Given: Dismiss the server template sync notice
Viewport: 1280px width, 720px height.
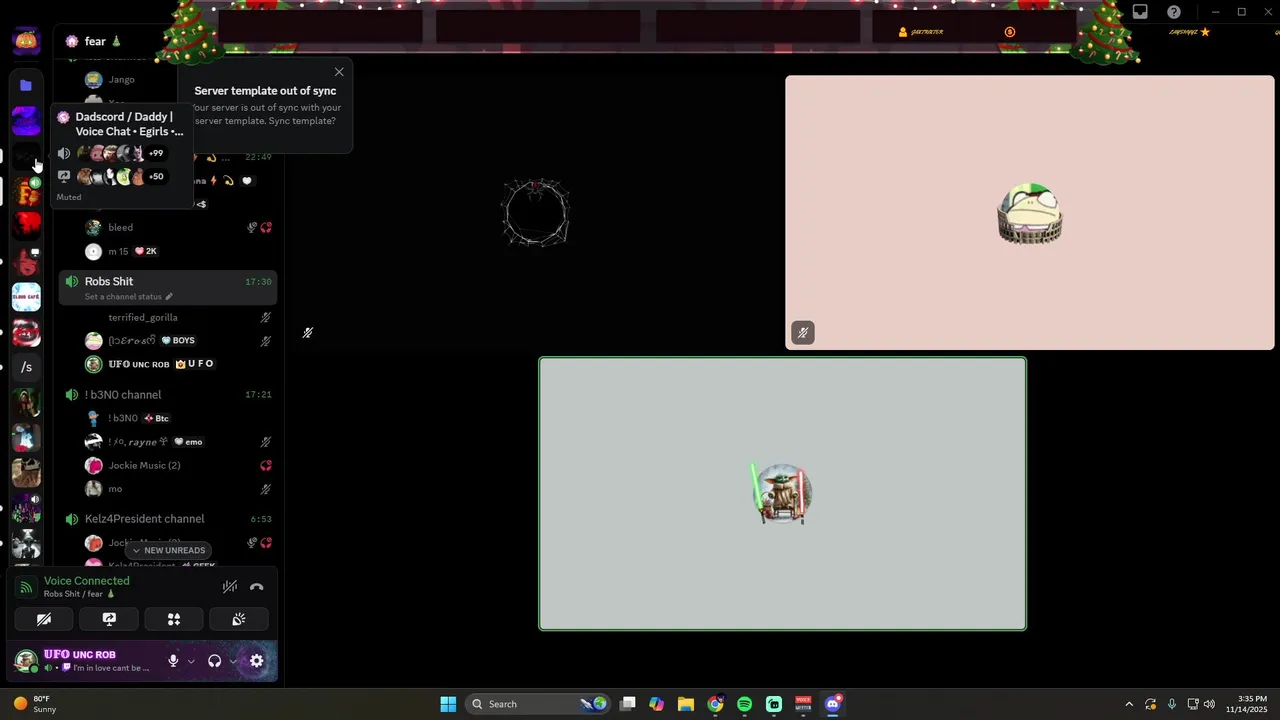Looking at the screenshot, I should pos(339,72).
